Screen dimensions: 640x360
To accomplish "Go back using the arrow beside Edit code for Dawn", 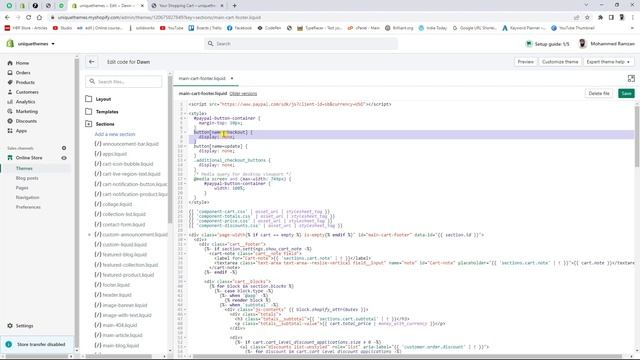I will 91,62.
